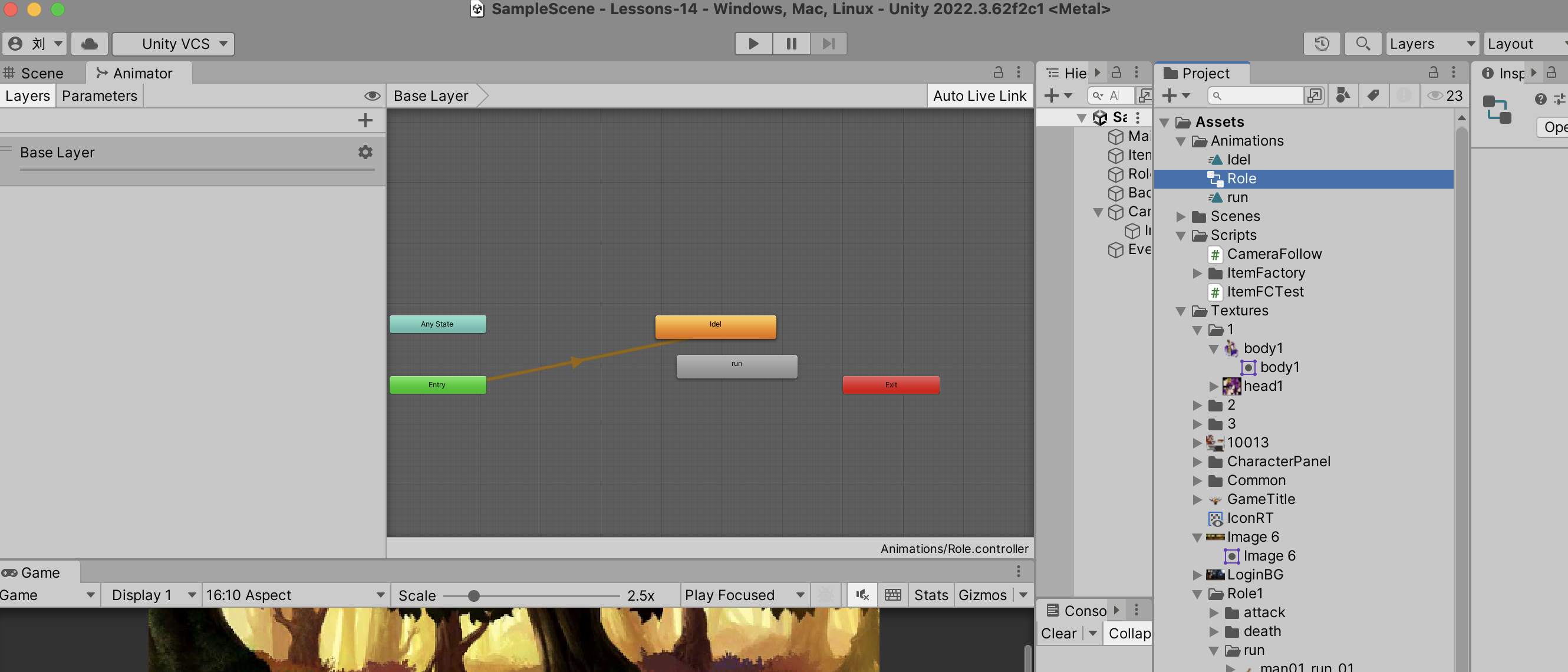Select the run state node
The width and height of the screenshot is (1568, 672).
click(x=736, y=367)
